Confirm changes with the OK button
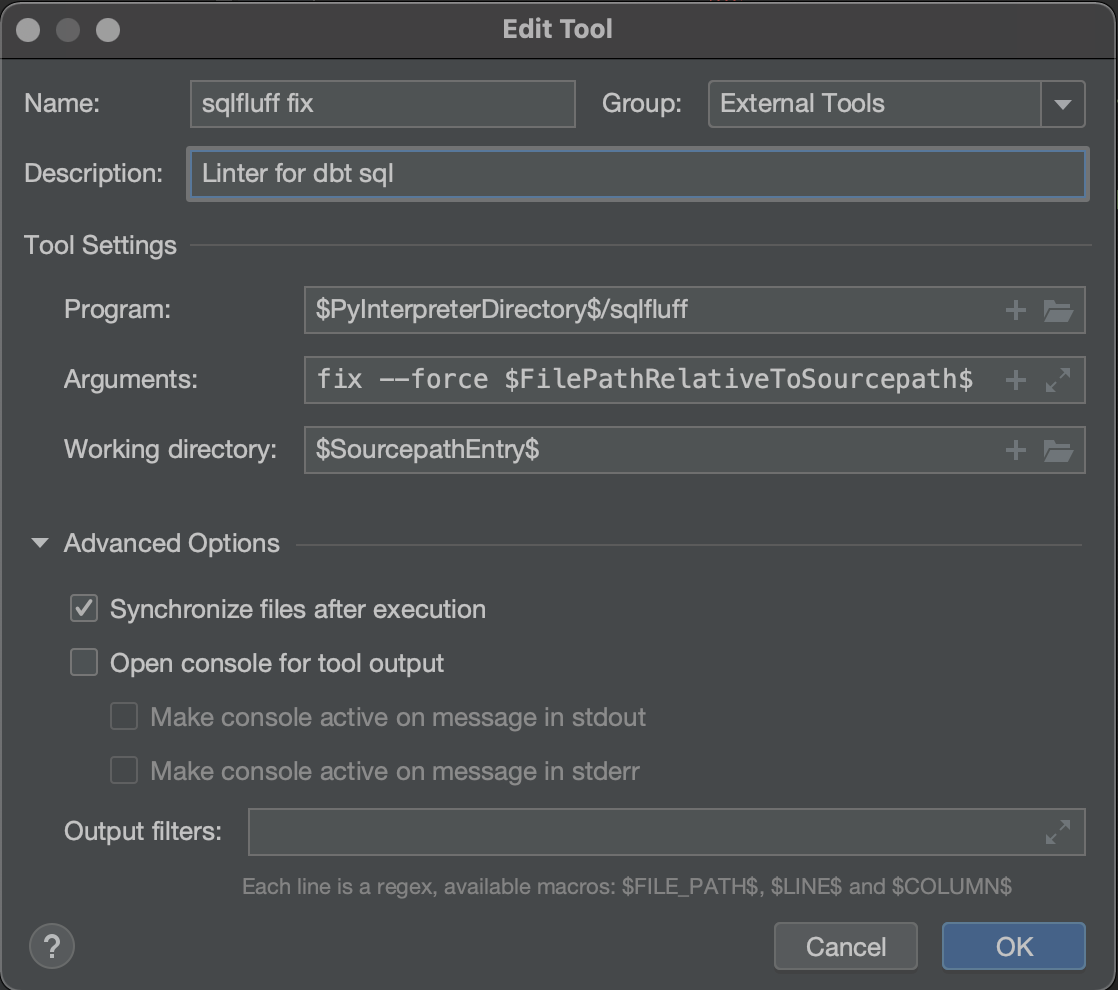The height and width of the screenshot is (990, 1118). tap(1013, 946)
